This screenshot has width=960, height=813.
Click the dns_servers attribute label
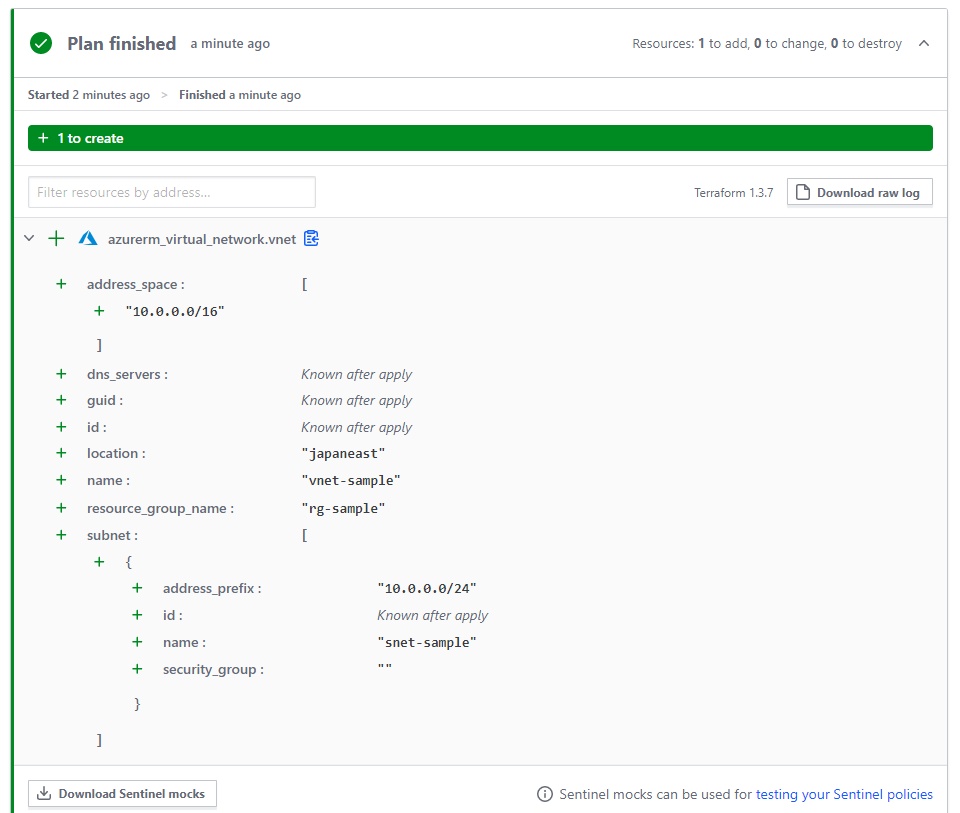coord(127,375)
